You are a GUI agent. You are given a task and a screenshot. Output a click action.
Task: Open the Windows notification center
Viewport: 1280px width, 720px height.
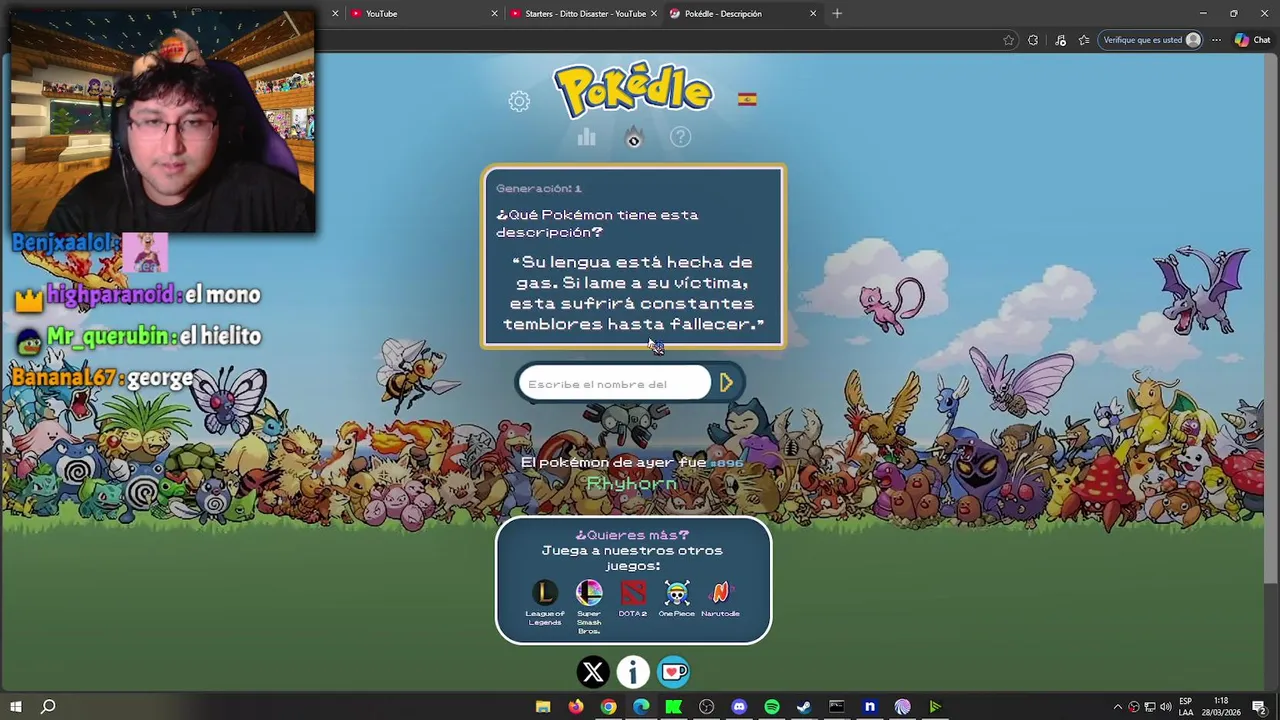tap(1260, 707)
